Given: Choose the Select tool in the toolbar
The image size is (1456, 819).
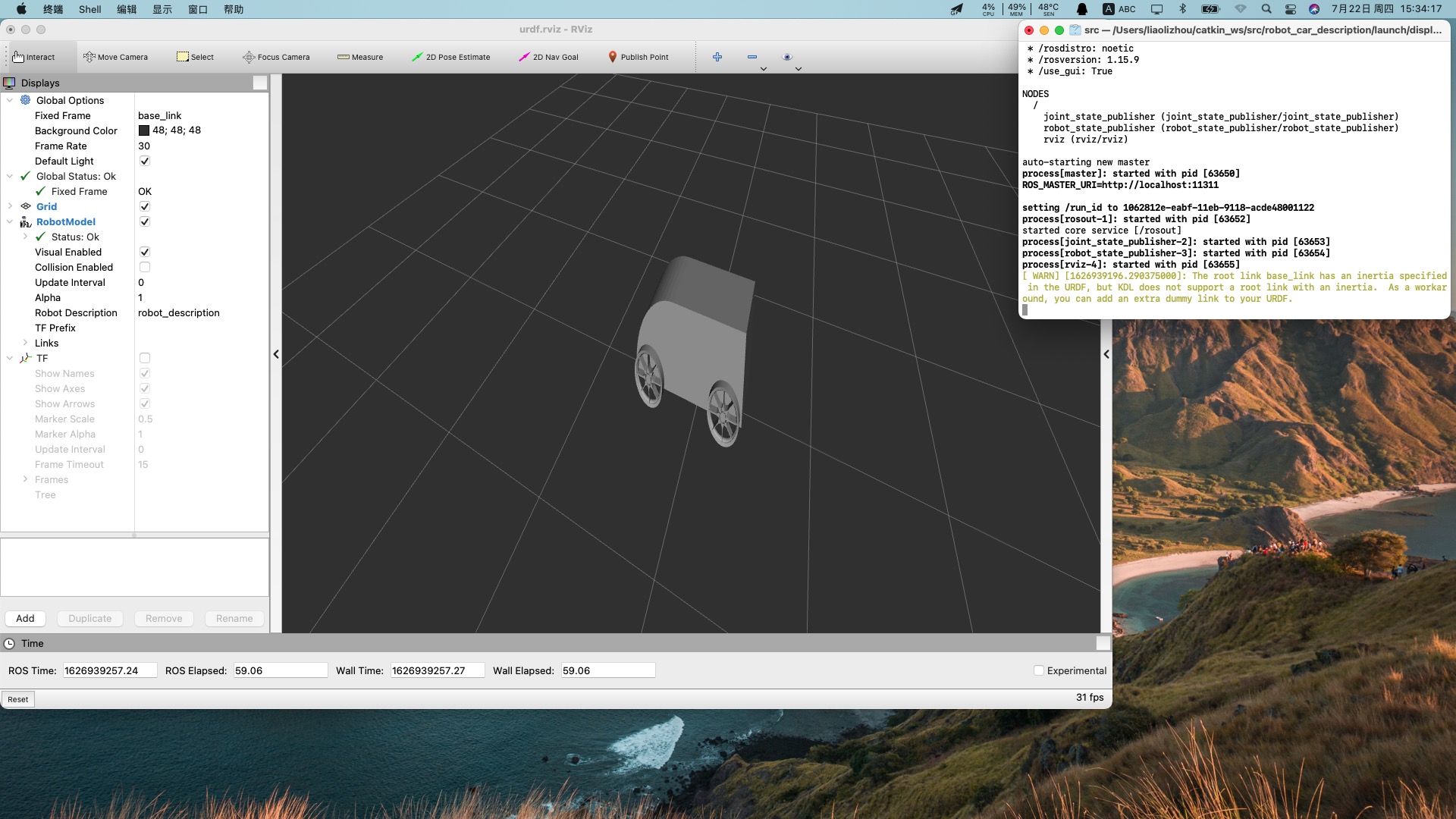Looking at the screenshot, I should [195, 57].
